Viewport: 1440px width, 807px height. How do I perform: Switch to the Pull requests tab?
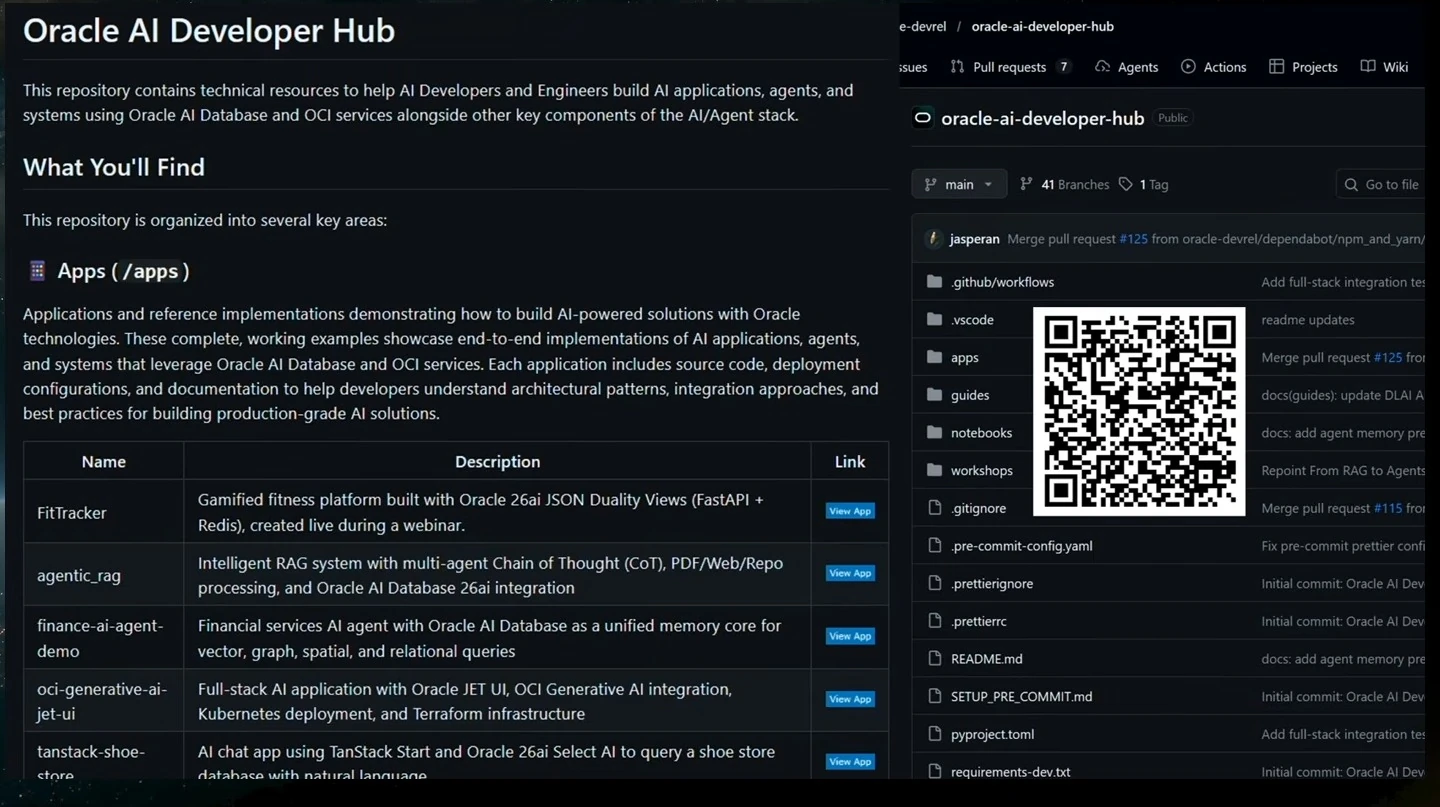pos(1010,67)
